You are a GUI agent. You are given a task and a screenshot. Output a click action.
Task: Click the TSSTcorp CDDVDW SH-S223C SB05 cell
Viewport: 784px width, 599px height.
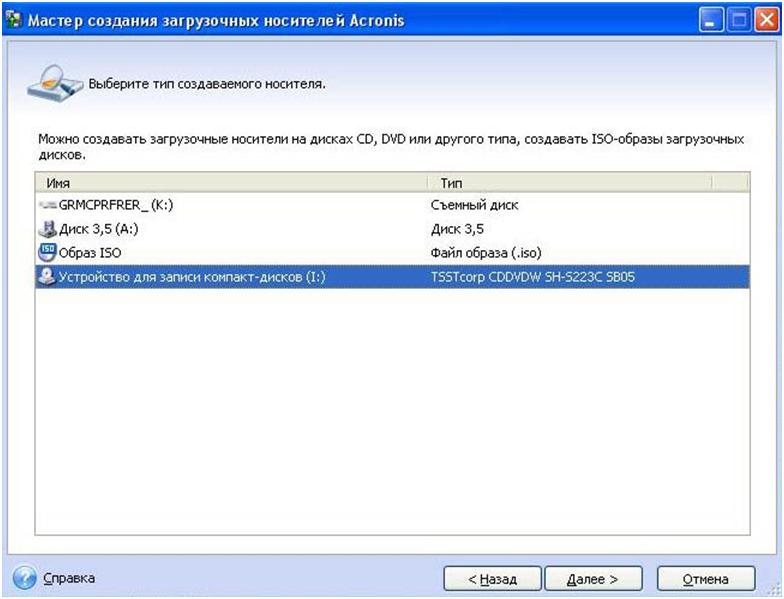[532, 276]
